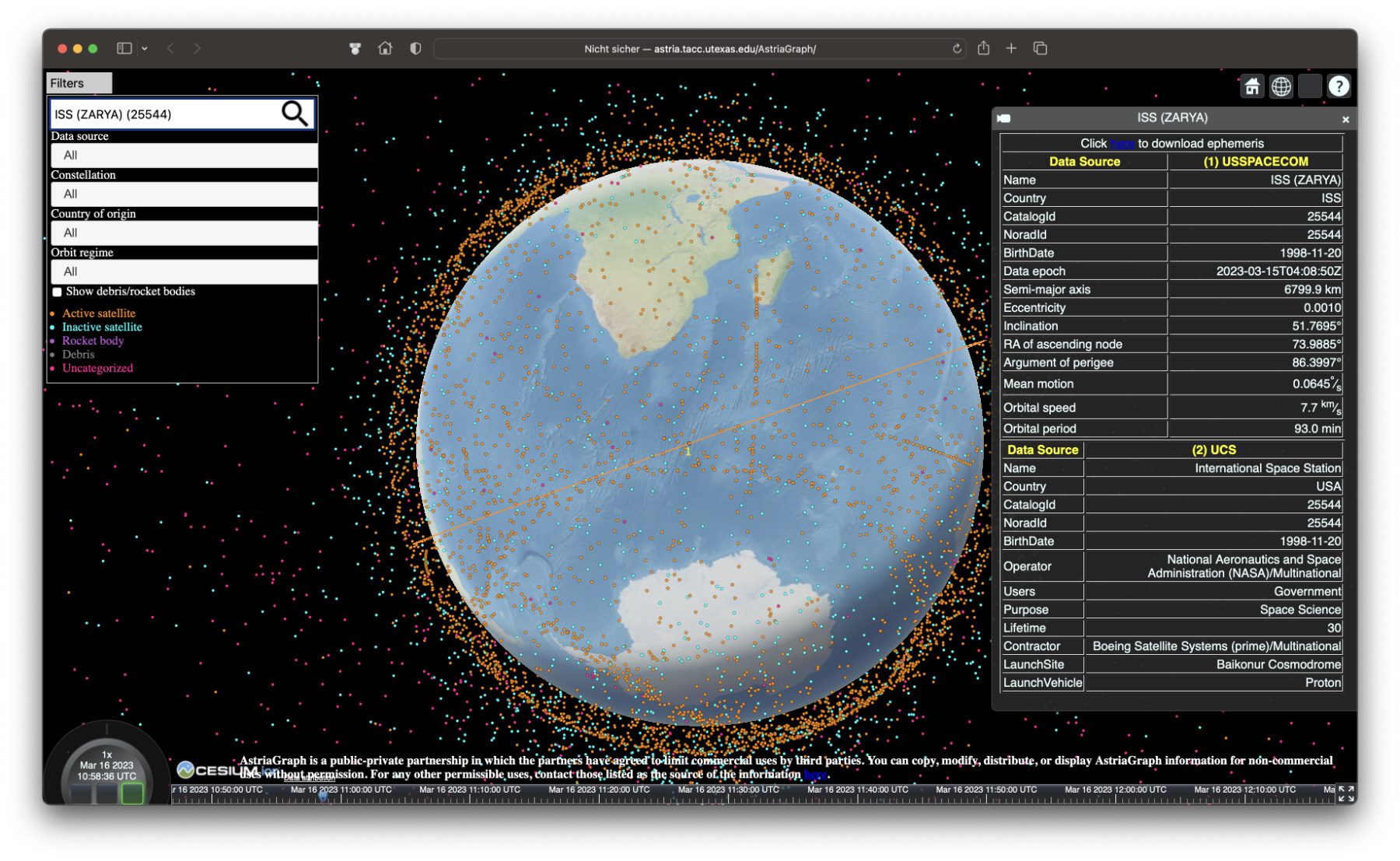
Task: Click the Cesium home view button
Action: (x=1251, y=86)
